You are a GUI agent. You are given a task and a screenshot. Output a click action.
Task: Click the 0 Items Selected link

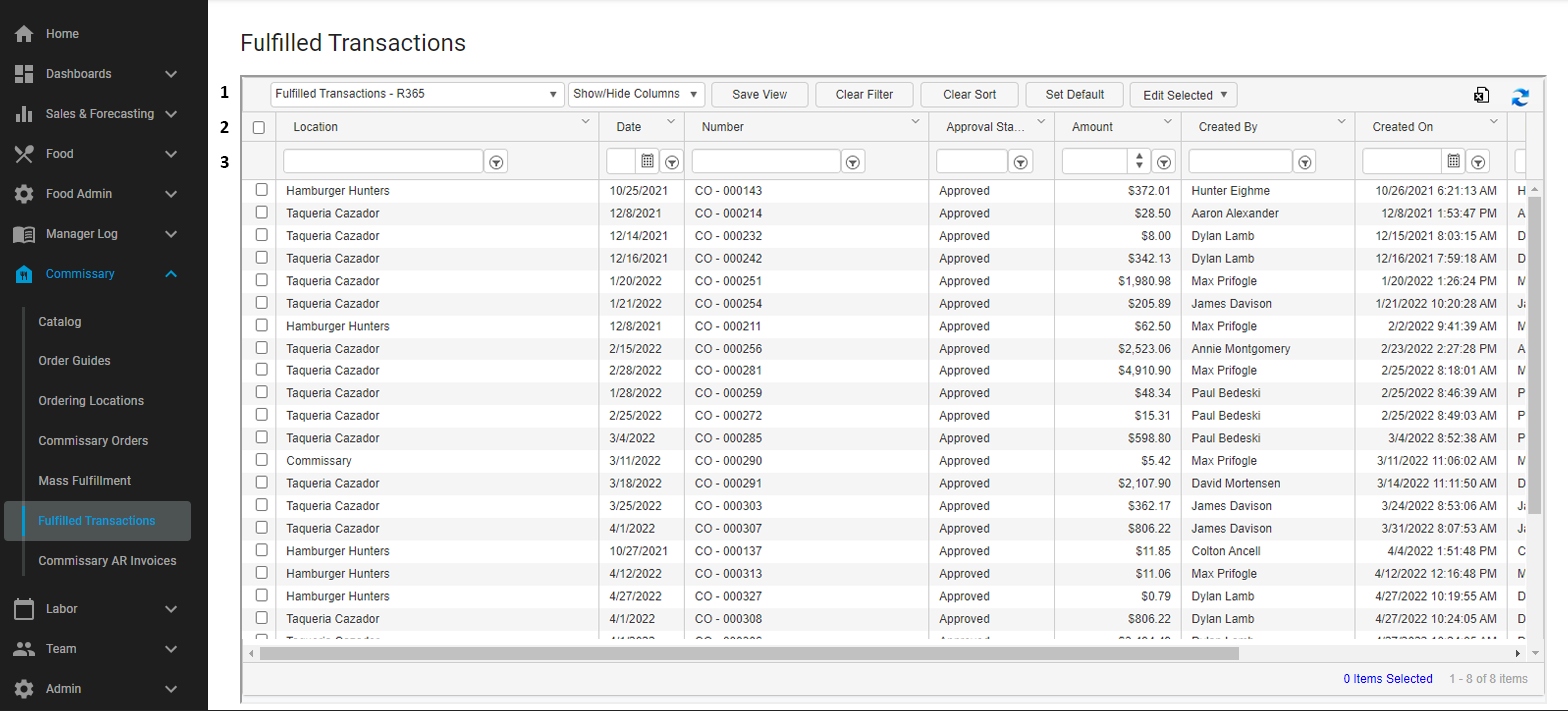pyautogui.click(x=1387, y=679)
